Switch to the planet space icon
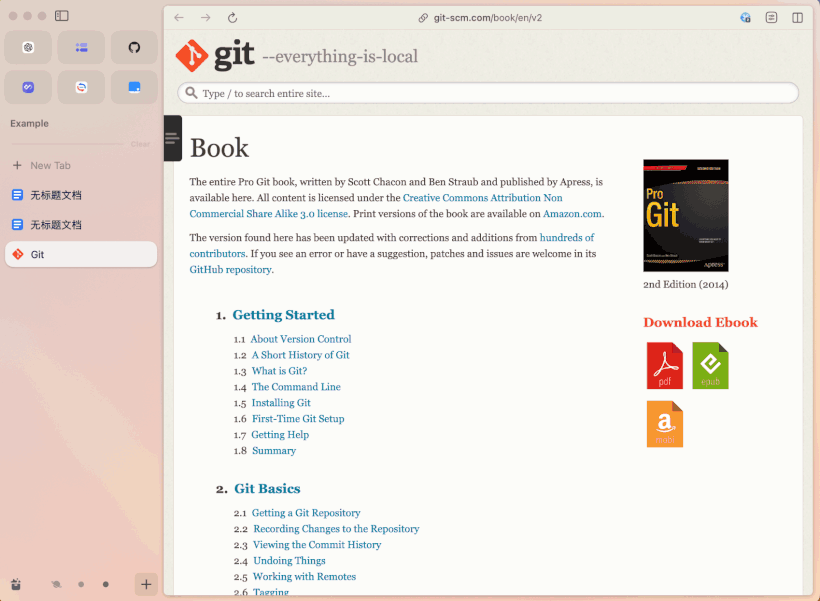Image resolution: width=820 pixels, height=601 pixels. pyautogui.click(x=56, y=584)
